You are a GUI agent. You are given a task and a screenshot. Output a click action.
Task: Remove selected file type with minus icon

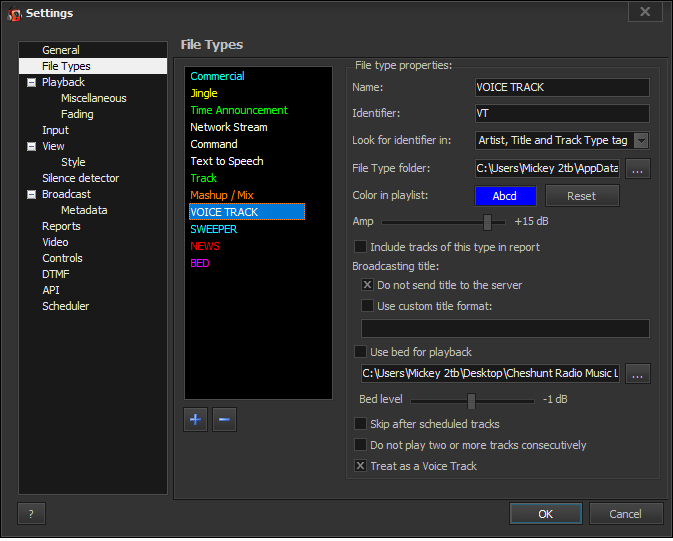(224, 419)
